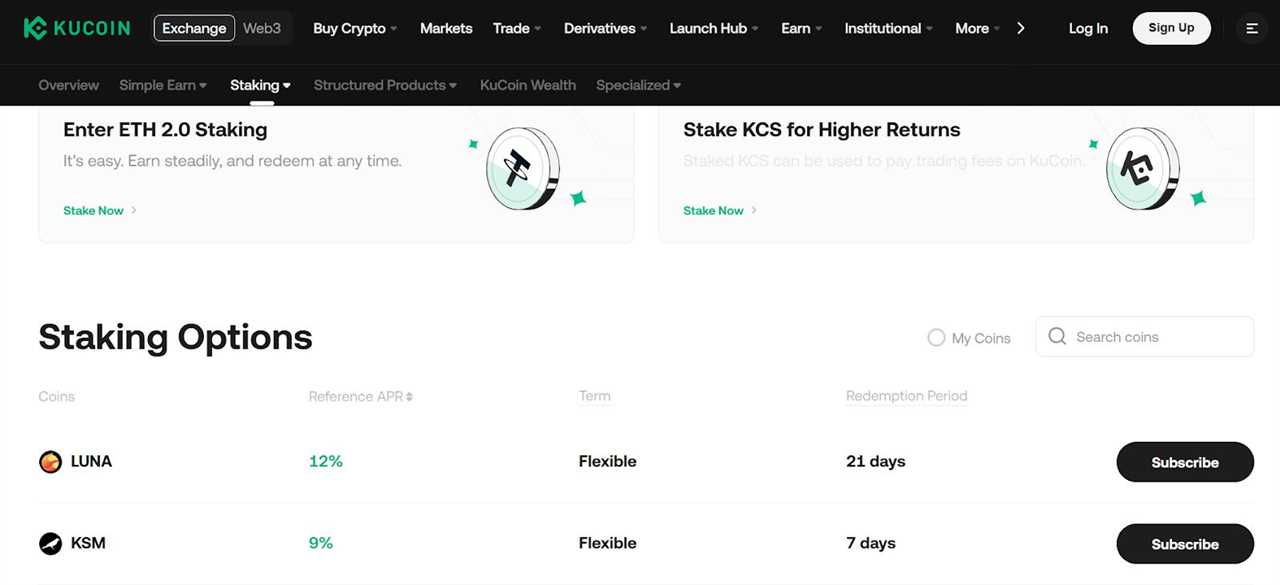1280x585 pixels.
Task: Select the KSM coin icon
Action: pos(50,543)
